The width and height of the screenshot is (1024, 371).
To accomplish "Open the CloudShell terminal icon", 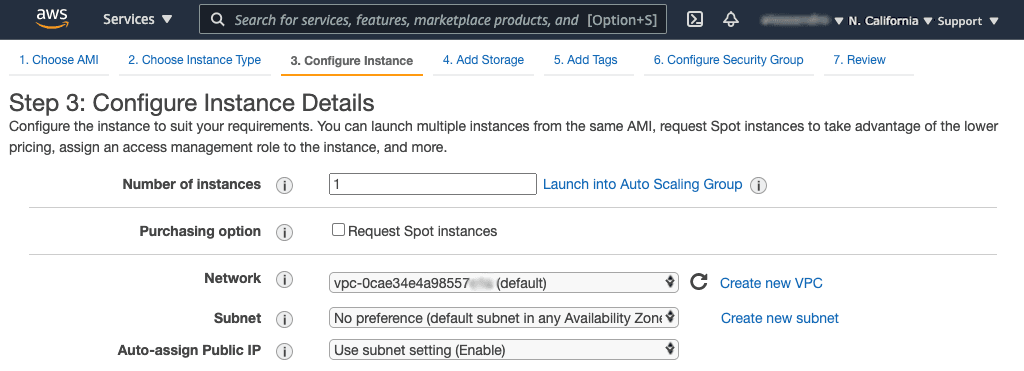I will click(x=696, y=20).
